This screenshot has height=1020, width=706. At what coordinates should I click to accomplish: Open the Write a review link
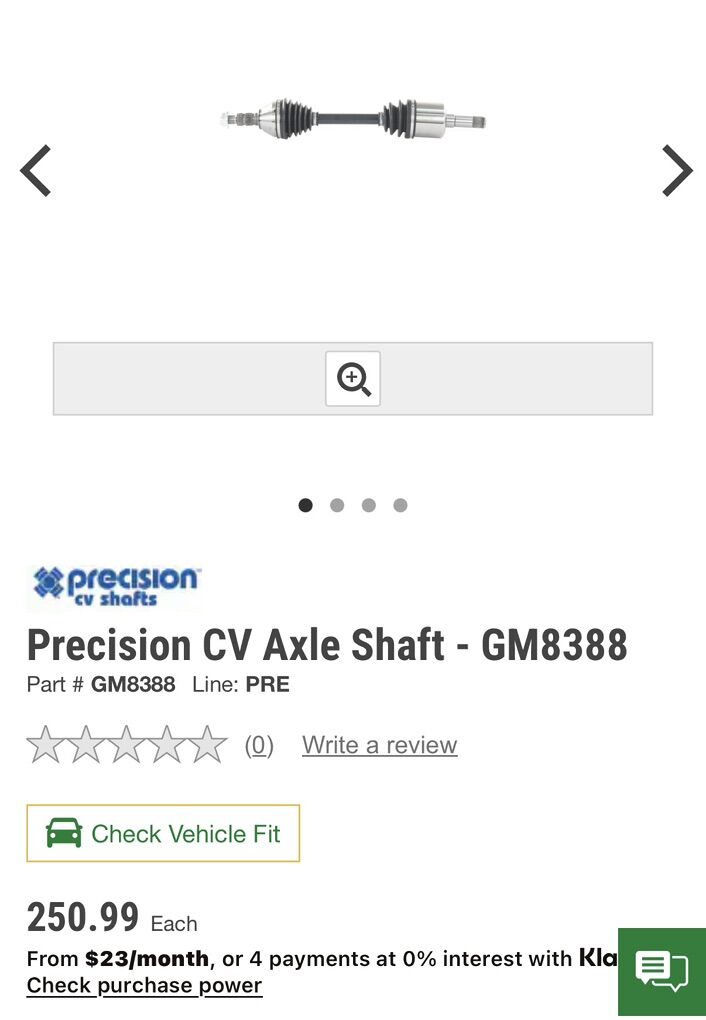[379, 745]
